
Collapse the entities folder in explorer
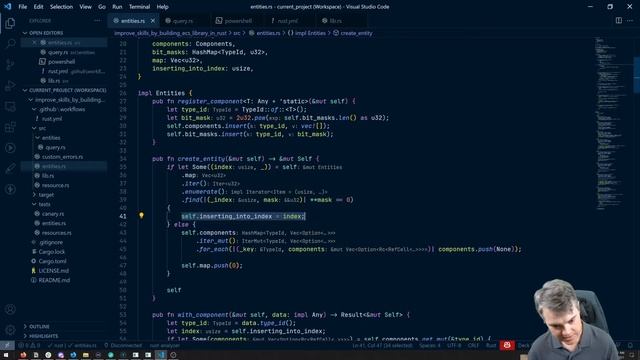51,138
